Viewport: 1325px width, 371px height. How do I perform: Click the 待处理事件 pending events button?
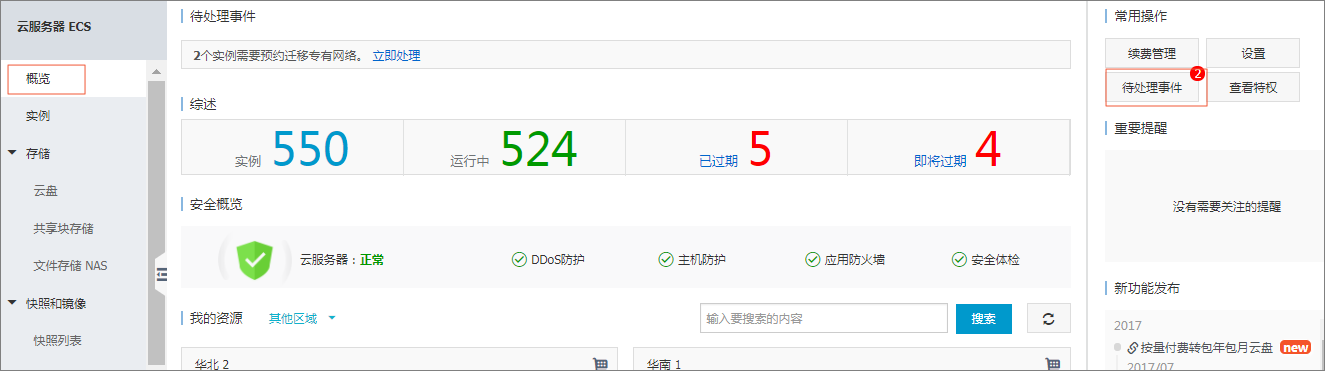pyautogui.click(x=1153, y=88)
